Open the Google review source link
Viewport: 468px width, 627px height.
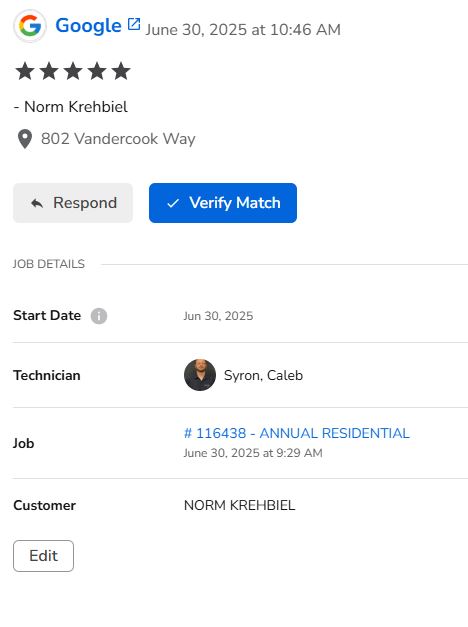[x=88, y=26]
